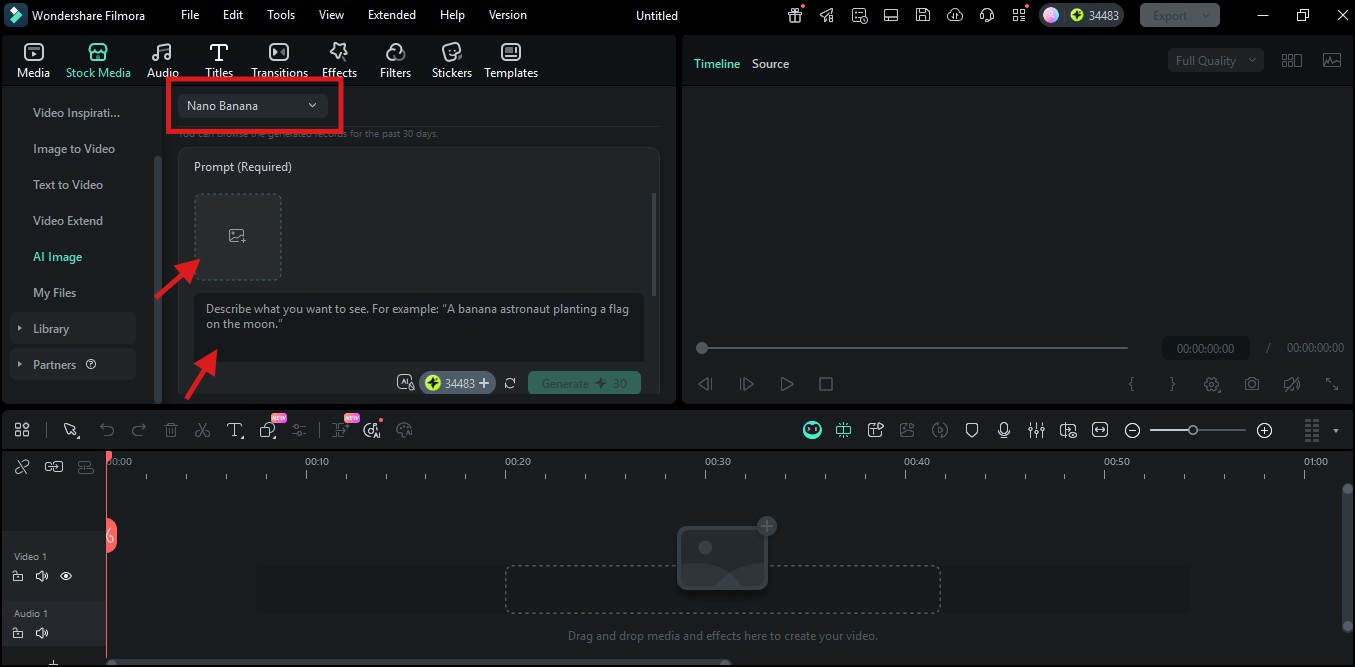
Task: Click the voiceover microphone icon
Action: tap(1004, 430)
